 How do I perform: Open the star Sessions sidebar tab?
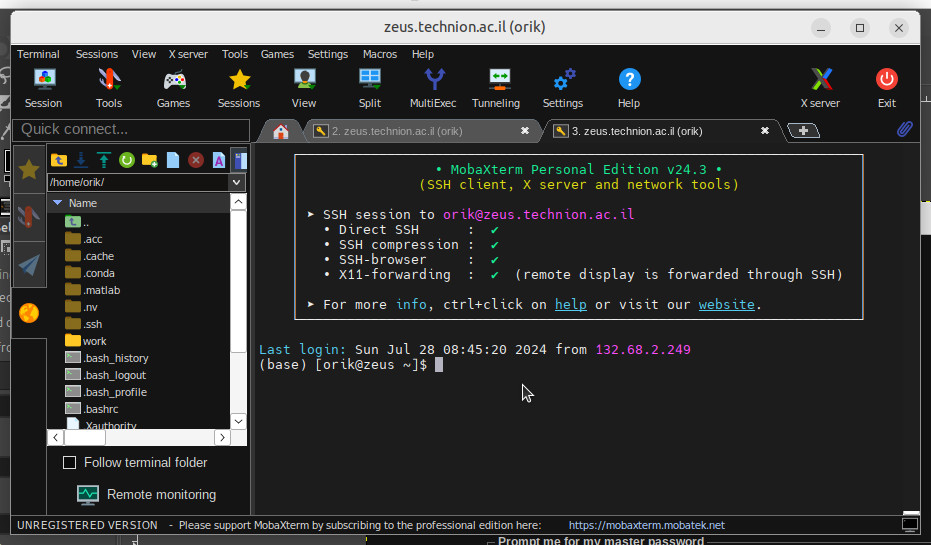point(28,170)
